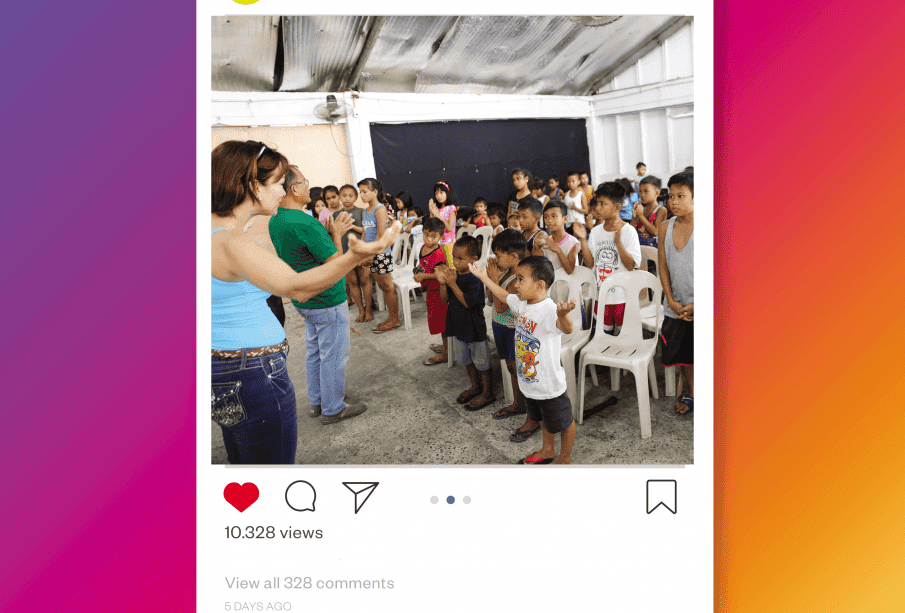905x613 pixels.
Task: Click the 5 DAYS AGO timestamp
Action: pyautogui.click(x=258, y=606)
